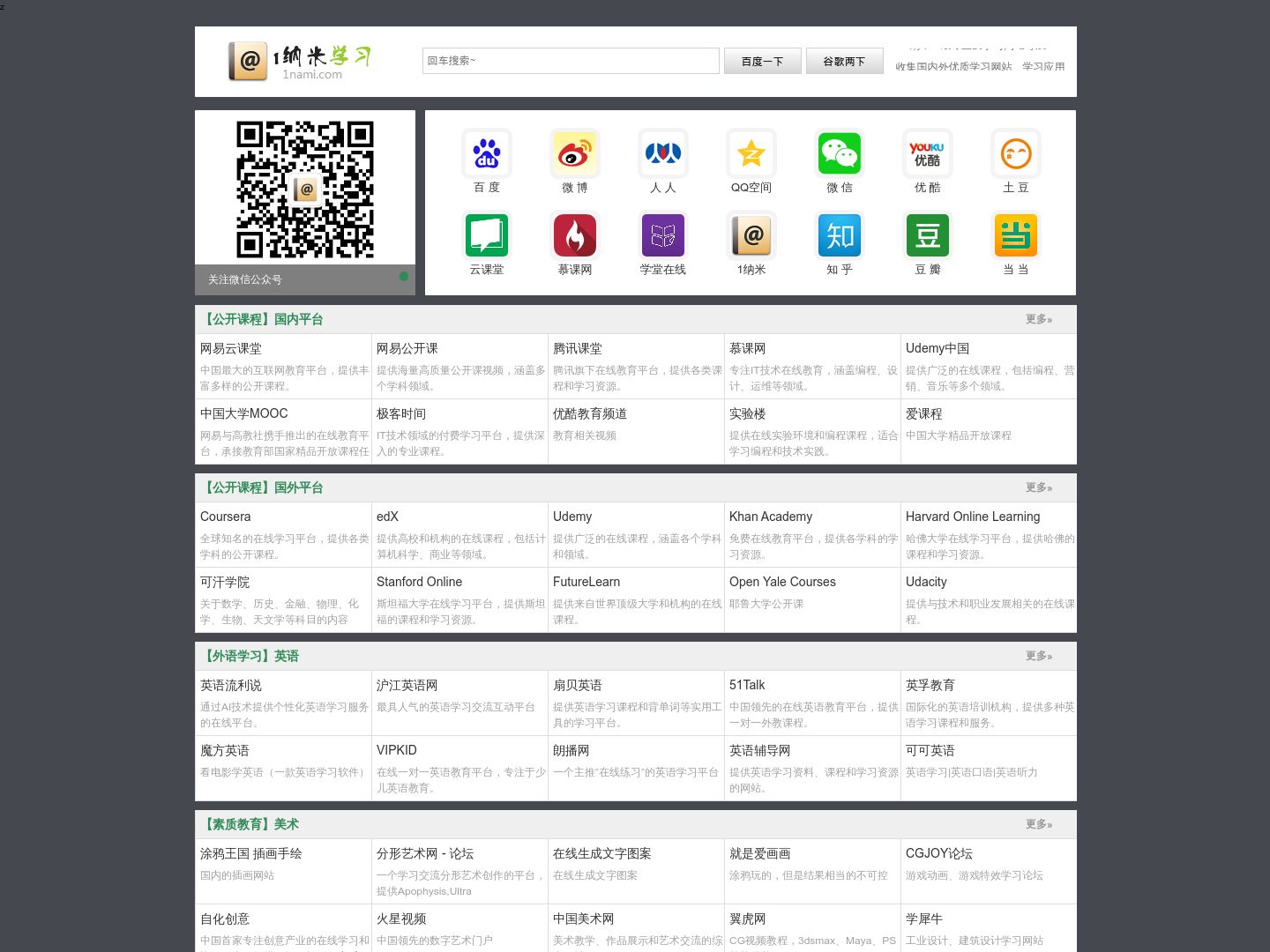This screenshot has width=1270, height=952.
Task: Visit the Udacity link
Action: click(x=926, y=582)
